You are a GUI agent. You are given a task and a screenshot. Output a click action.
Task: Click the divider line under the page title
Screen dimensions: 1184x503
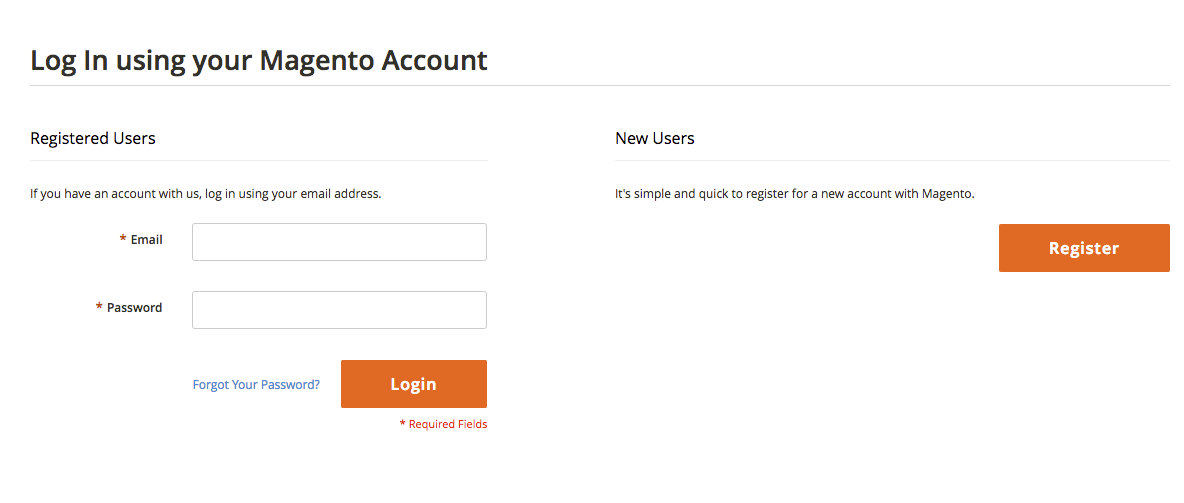[600, 86]
